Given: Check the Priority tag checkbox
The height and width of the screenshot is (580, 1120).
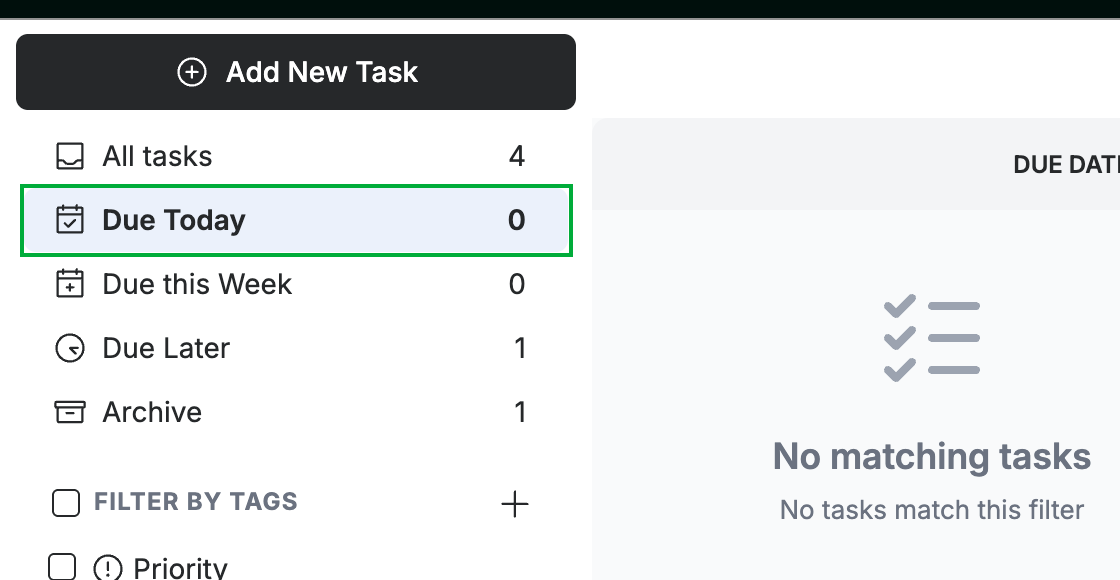Looking at the screenshot, I should click(62, 567).
